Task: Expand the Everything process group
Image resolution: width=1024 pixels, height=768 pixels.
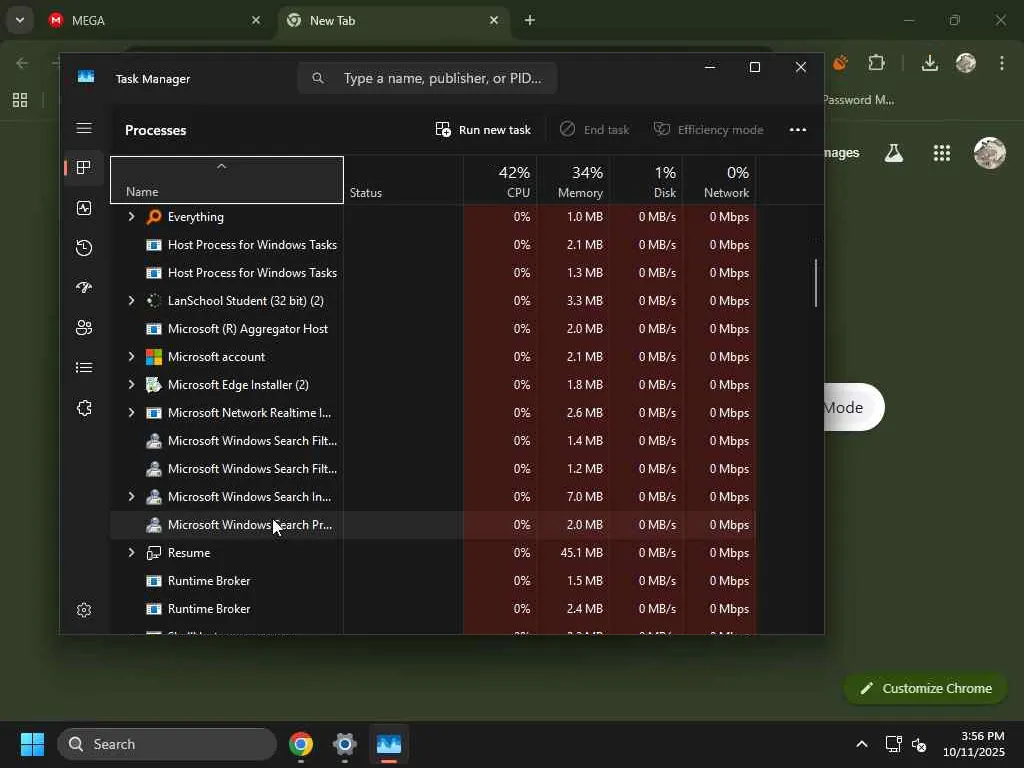Action: (x=131, y=217)
